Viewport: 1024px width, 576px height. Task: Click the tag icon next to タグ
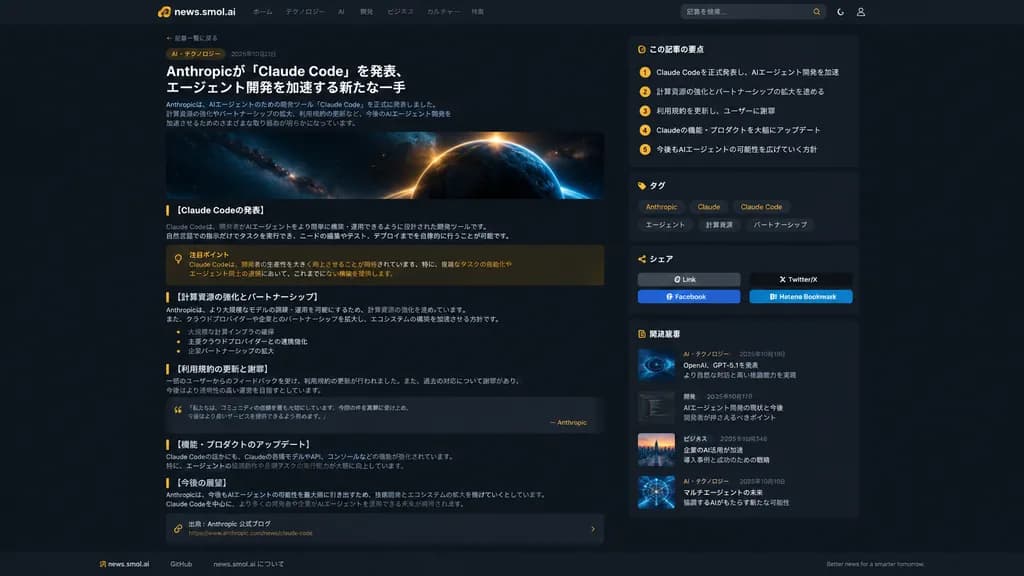641,185
